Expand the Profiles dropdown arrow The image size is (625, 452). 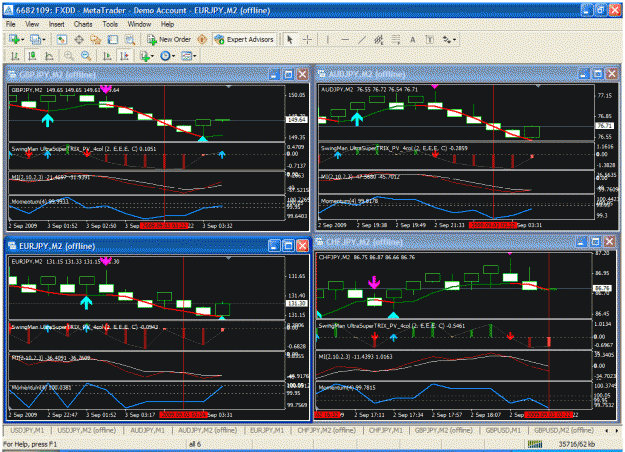[x=44, y=39]
